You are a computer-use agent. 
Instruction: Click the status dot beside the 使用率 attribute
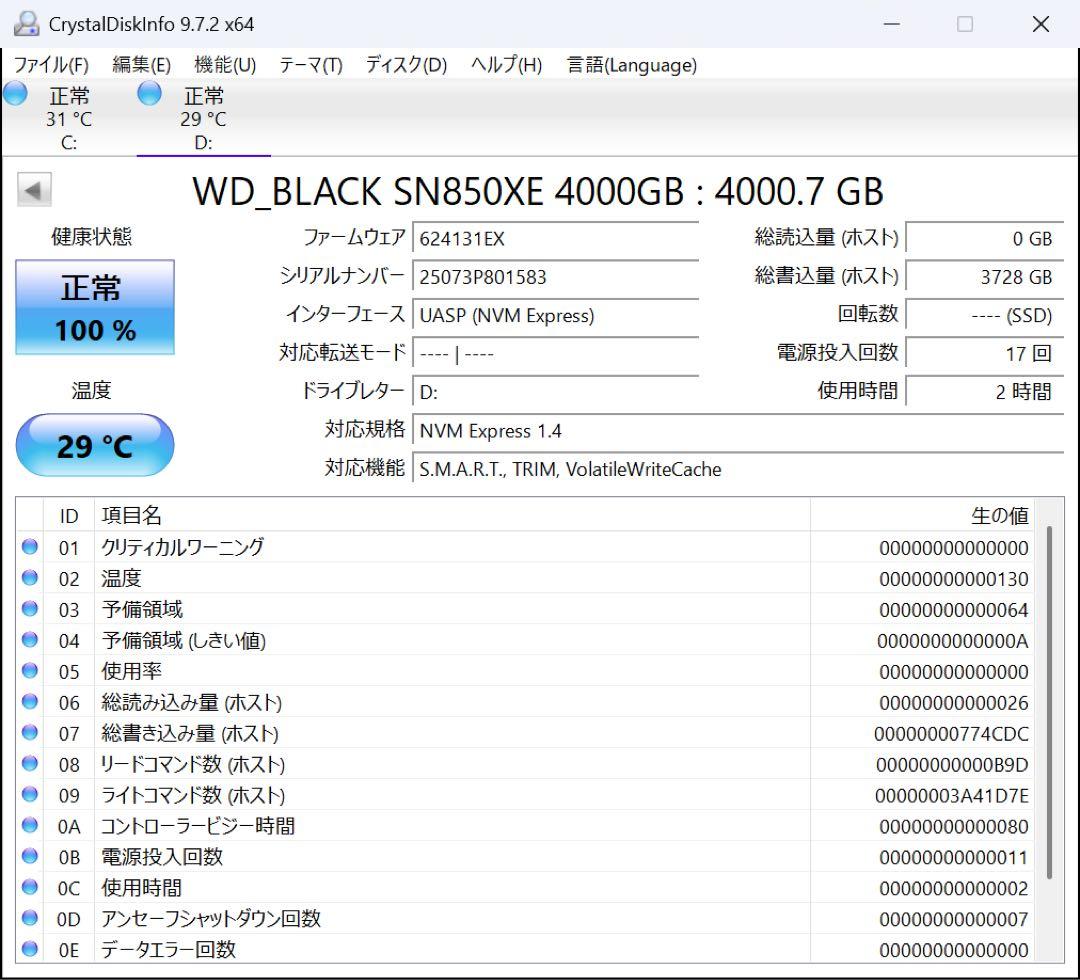pos(30,671)
